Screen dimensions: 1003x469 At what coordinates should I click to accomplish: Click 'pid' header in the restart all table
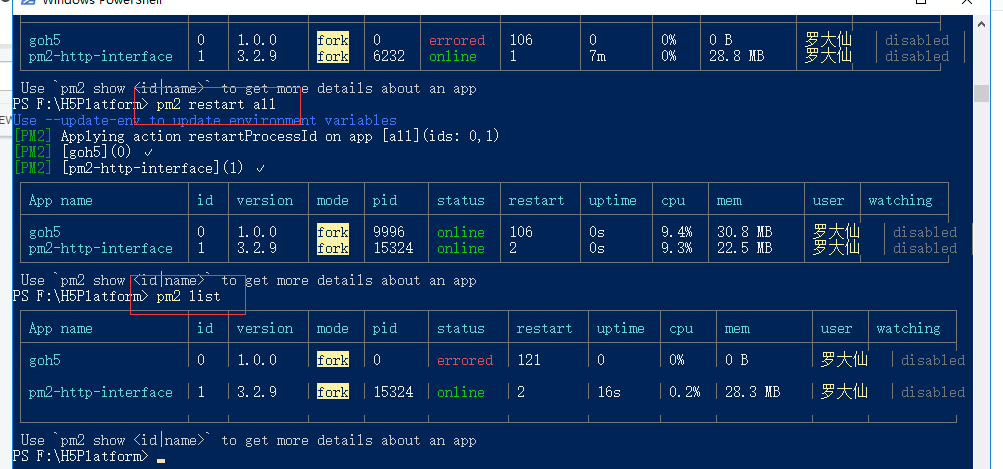coord(385,200)
